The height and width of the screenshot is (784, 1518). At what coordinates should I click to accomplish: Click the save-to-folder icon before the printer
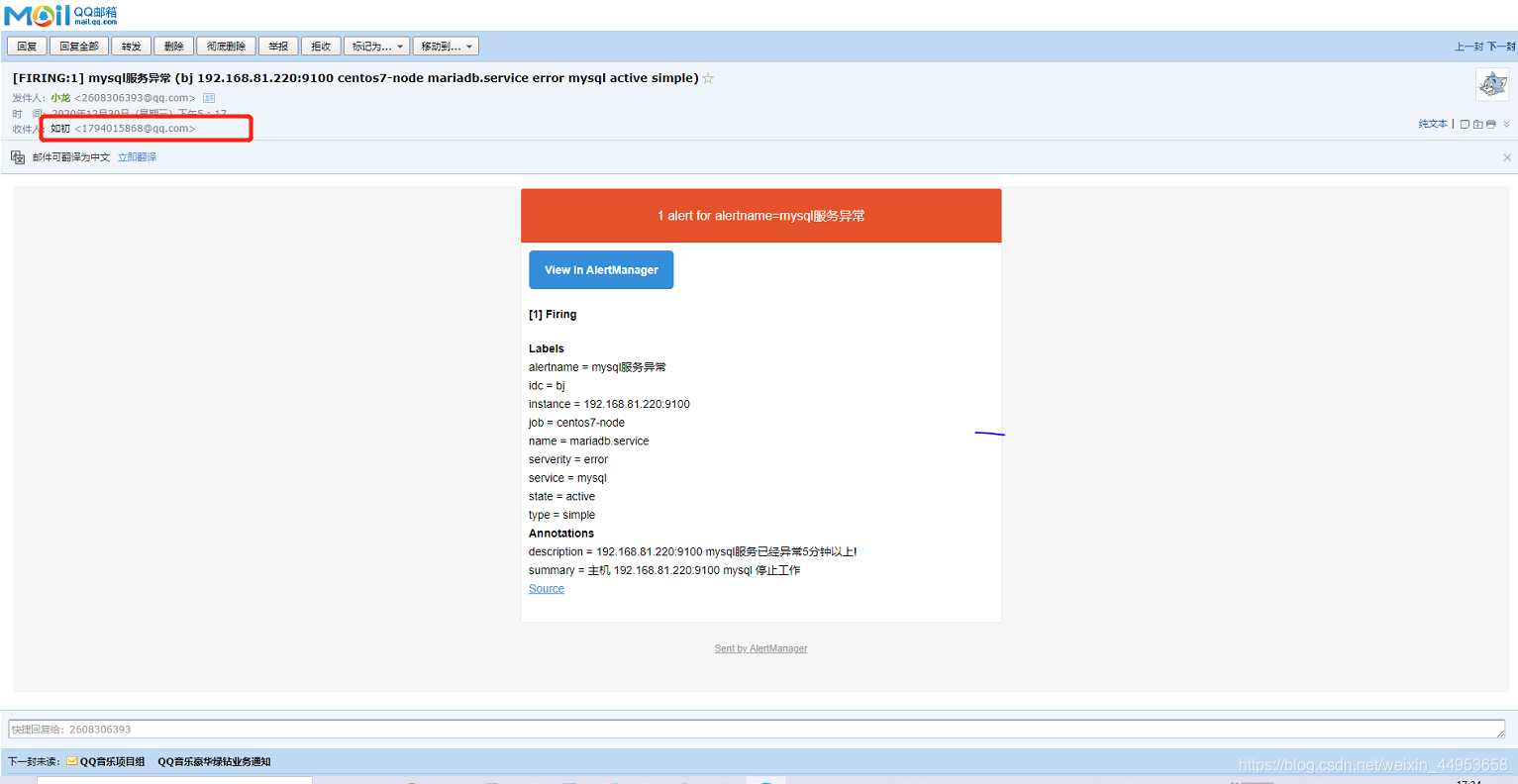pos(1478,124)
